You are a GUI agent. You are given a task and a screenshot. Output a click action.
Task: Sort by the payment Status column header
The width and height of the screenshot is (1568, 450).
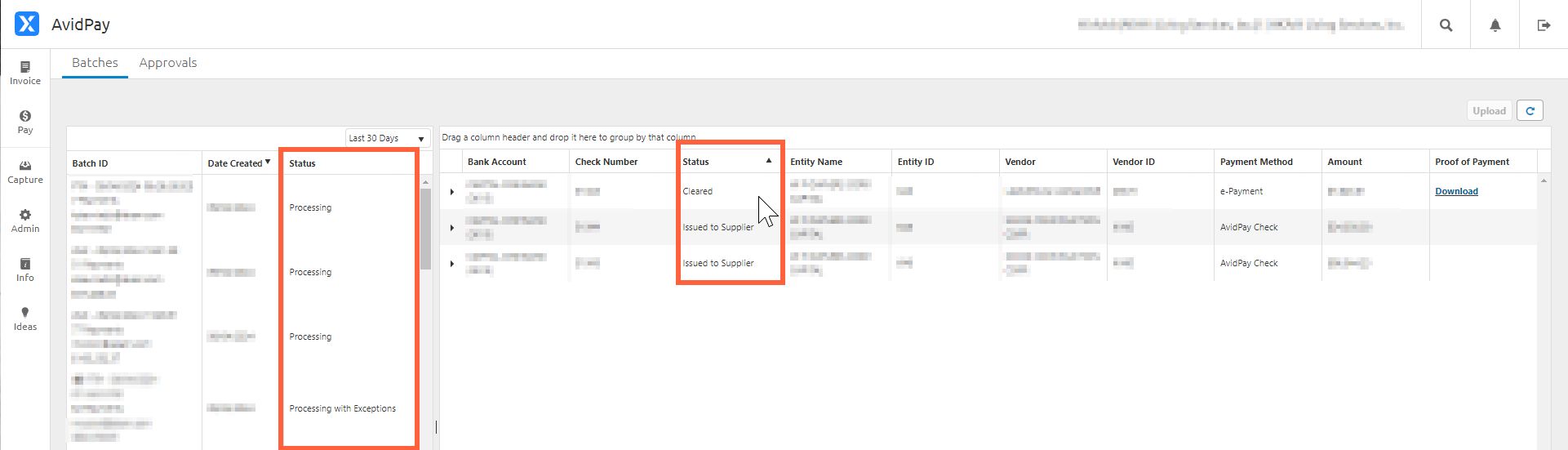point(696,162)
